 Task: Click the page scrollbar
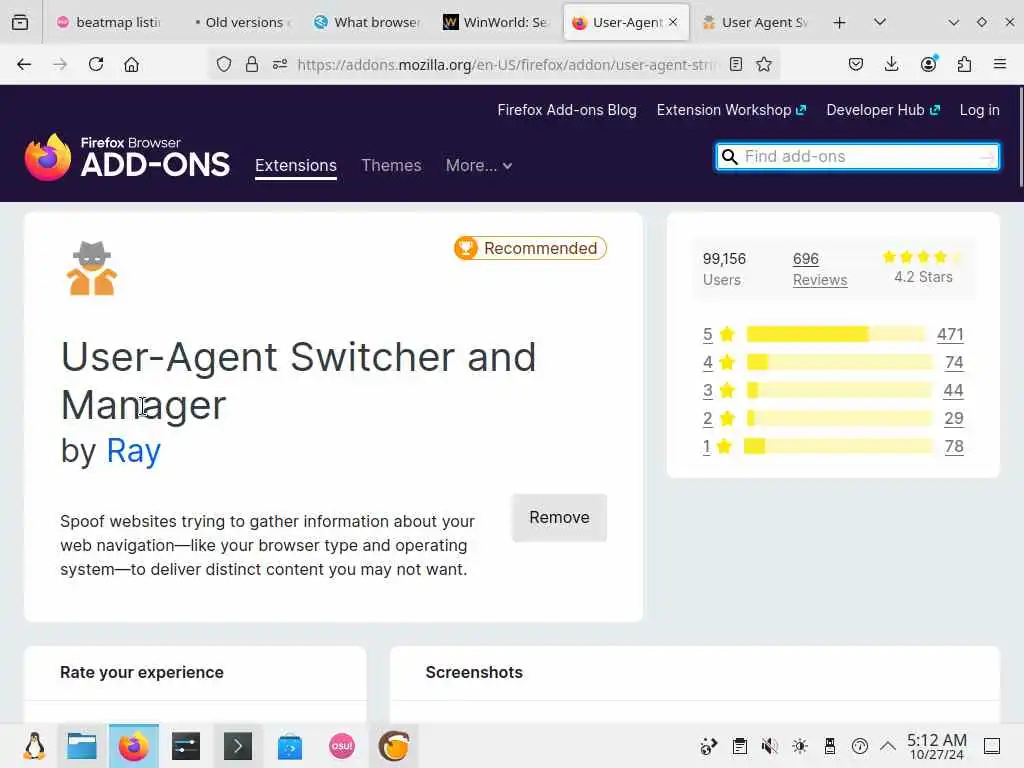point(1020,138)
